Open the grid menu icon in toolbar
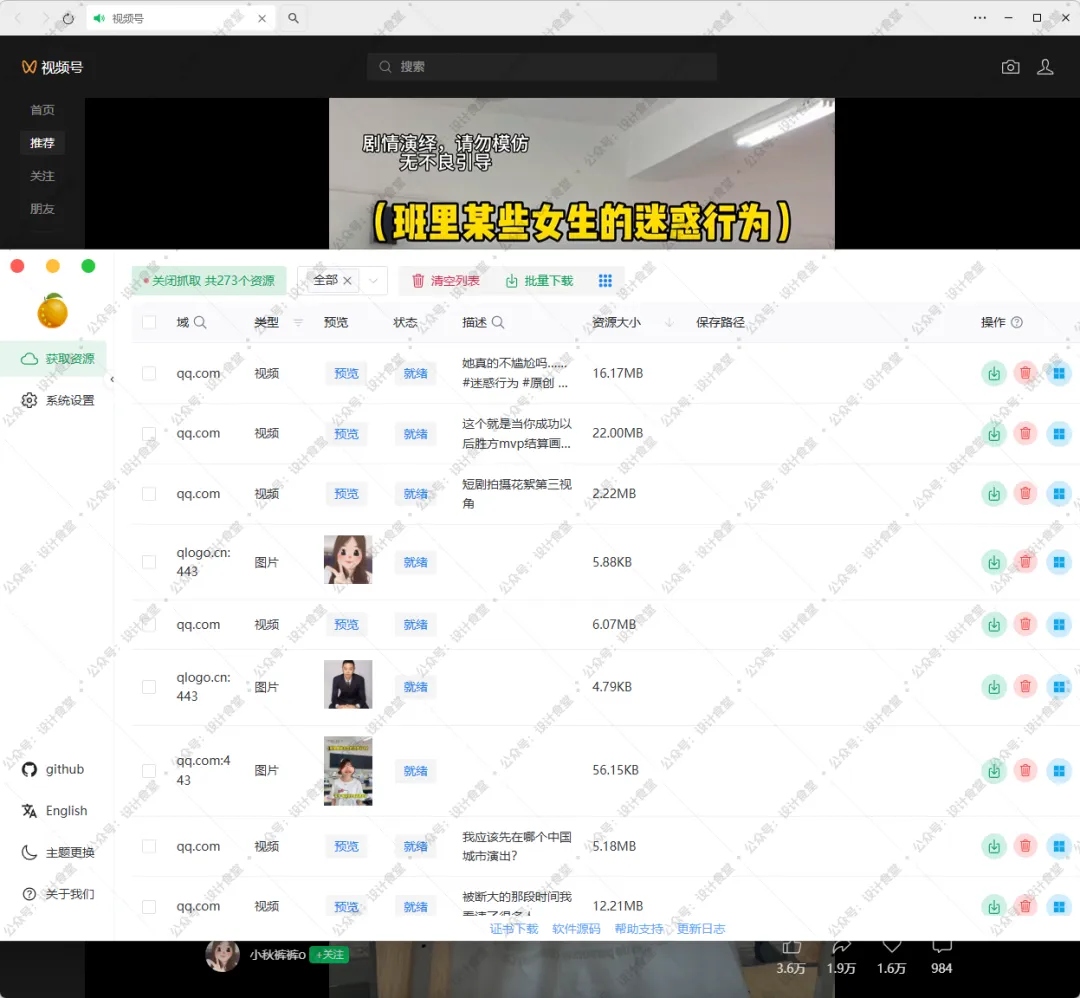This screenshot has height=998, width=1080. (605, 280)
